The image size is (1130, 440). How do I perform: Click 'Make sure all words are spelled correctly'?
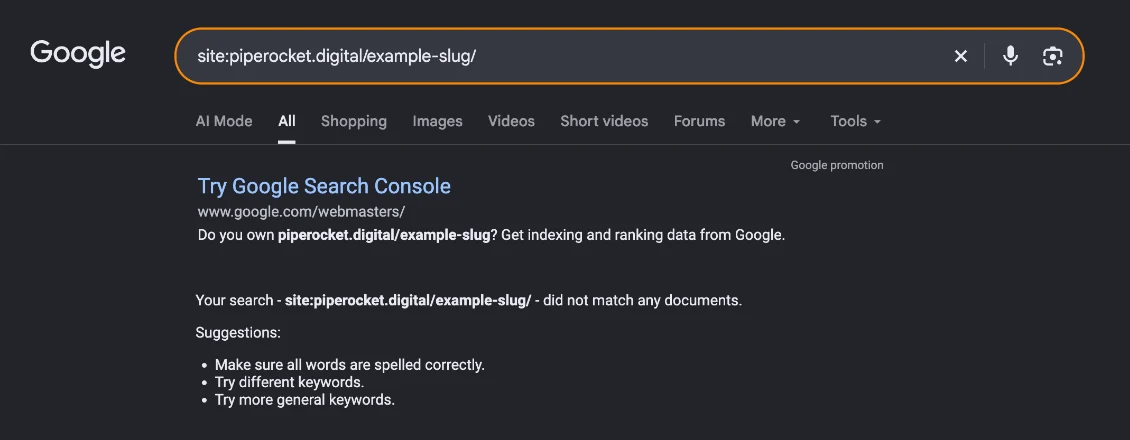[x=350, y=365]
